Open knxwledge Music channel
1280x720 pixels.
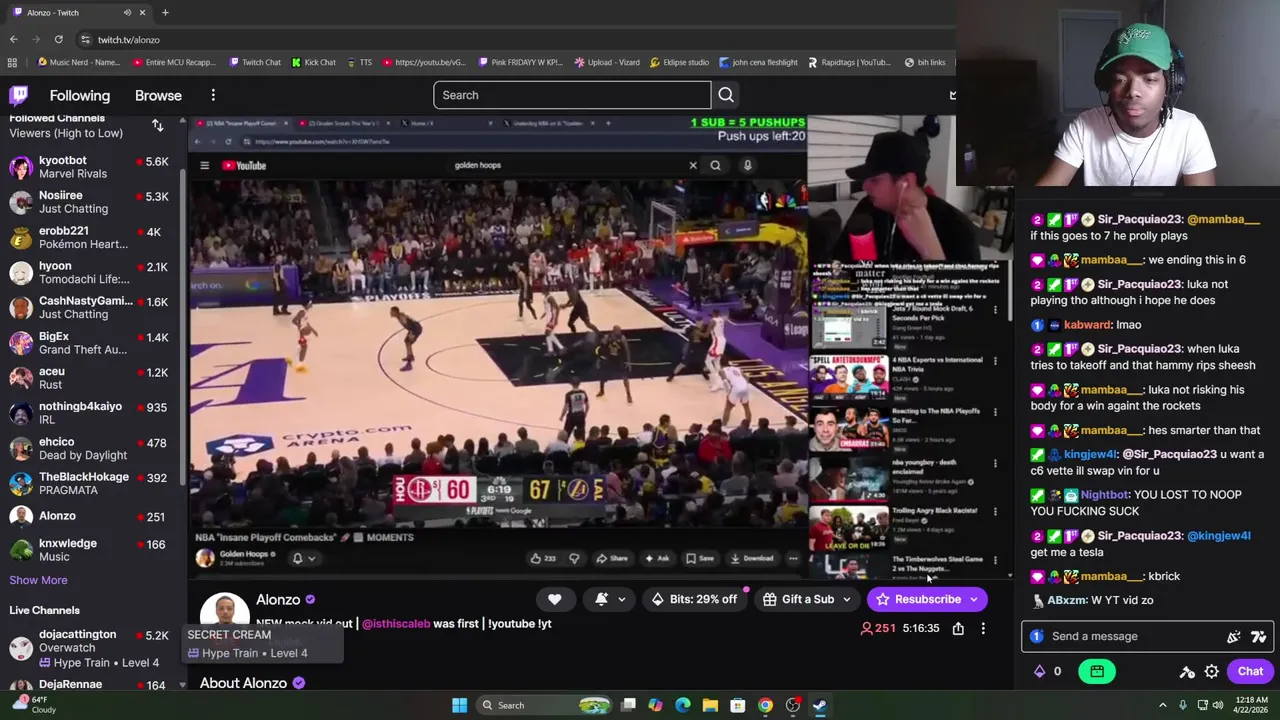[91, 550]
